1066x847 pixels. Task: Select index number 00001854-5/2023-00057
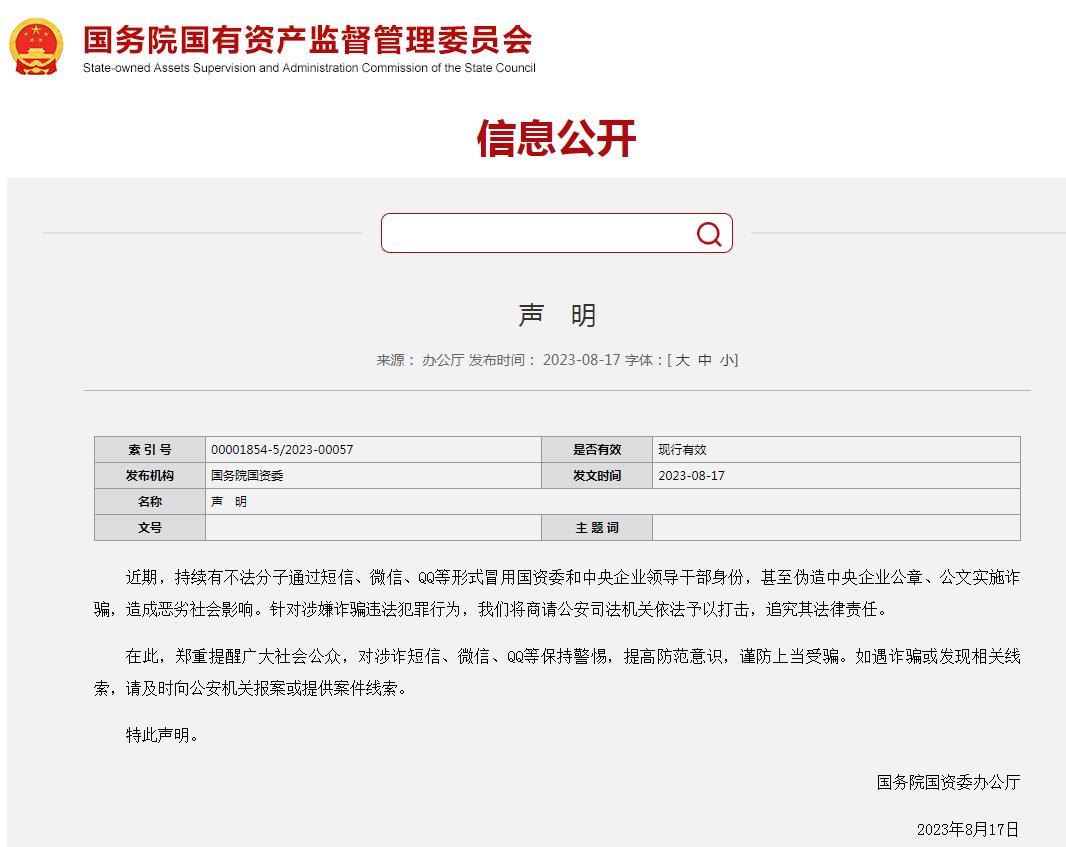point(282,450)
